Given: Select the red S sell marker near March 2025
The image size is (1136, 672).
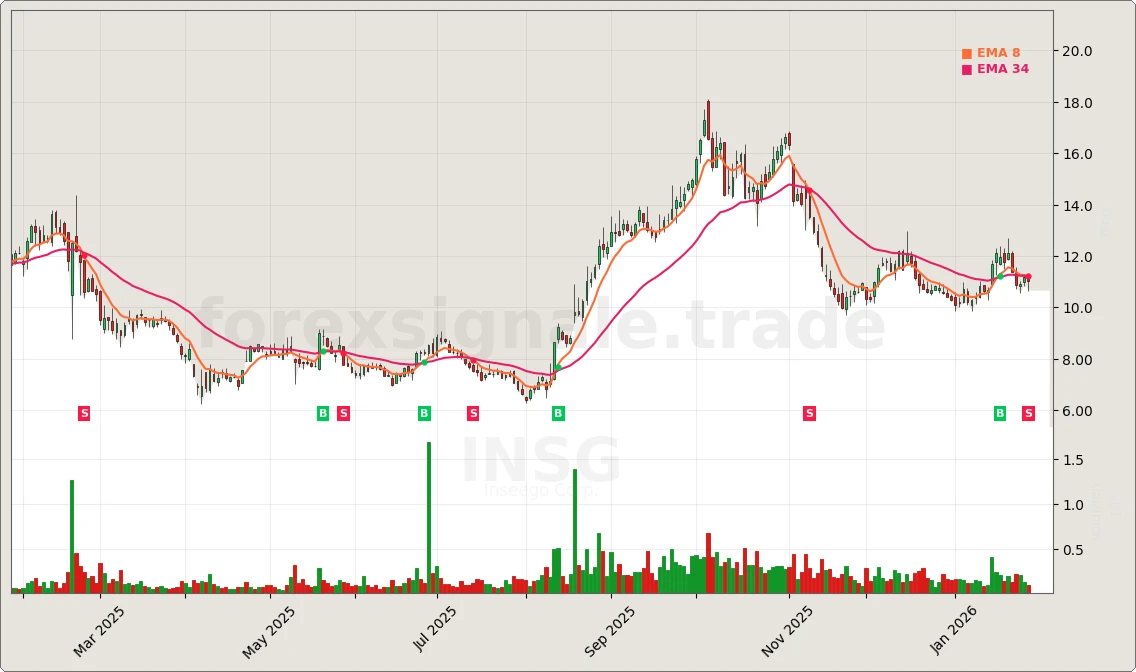Looking at the screenshot, I should (84, 413).
